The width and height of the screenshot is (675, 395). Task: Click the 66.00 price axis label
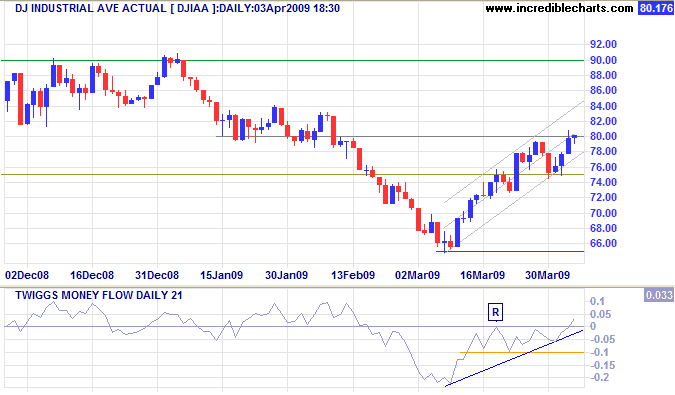click(604, 244)
